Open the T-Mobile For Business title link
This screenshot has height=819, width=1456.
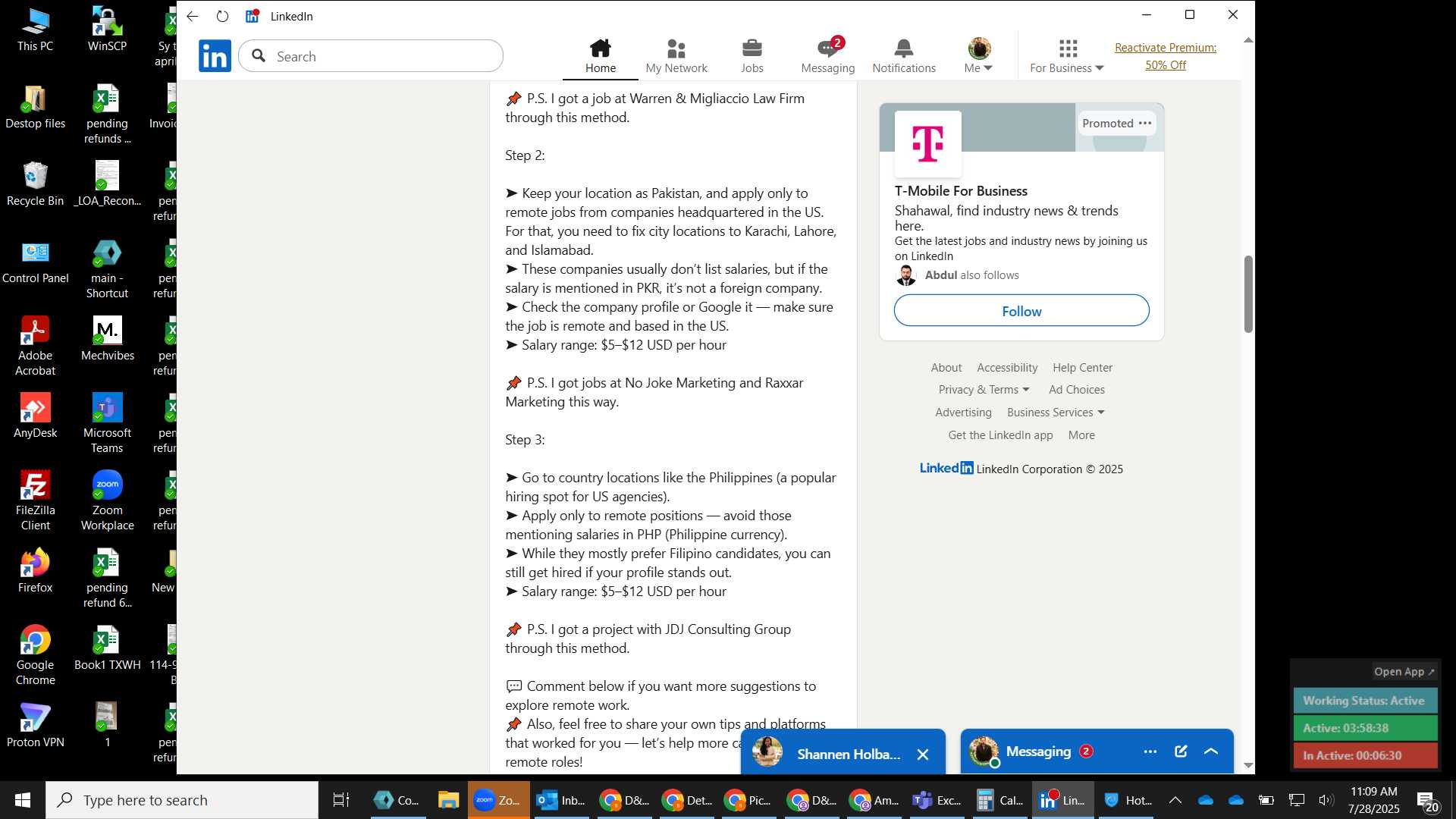tap(961, 191)
